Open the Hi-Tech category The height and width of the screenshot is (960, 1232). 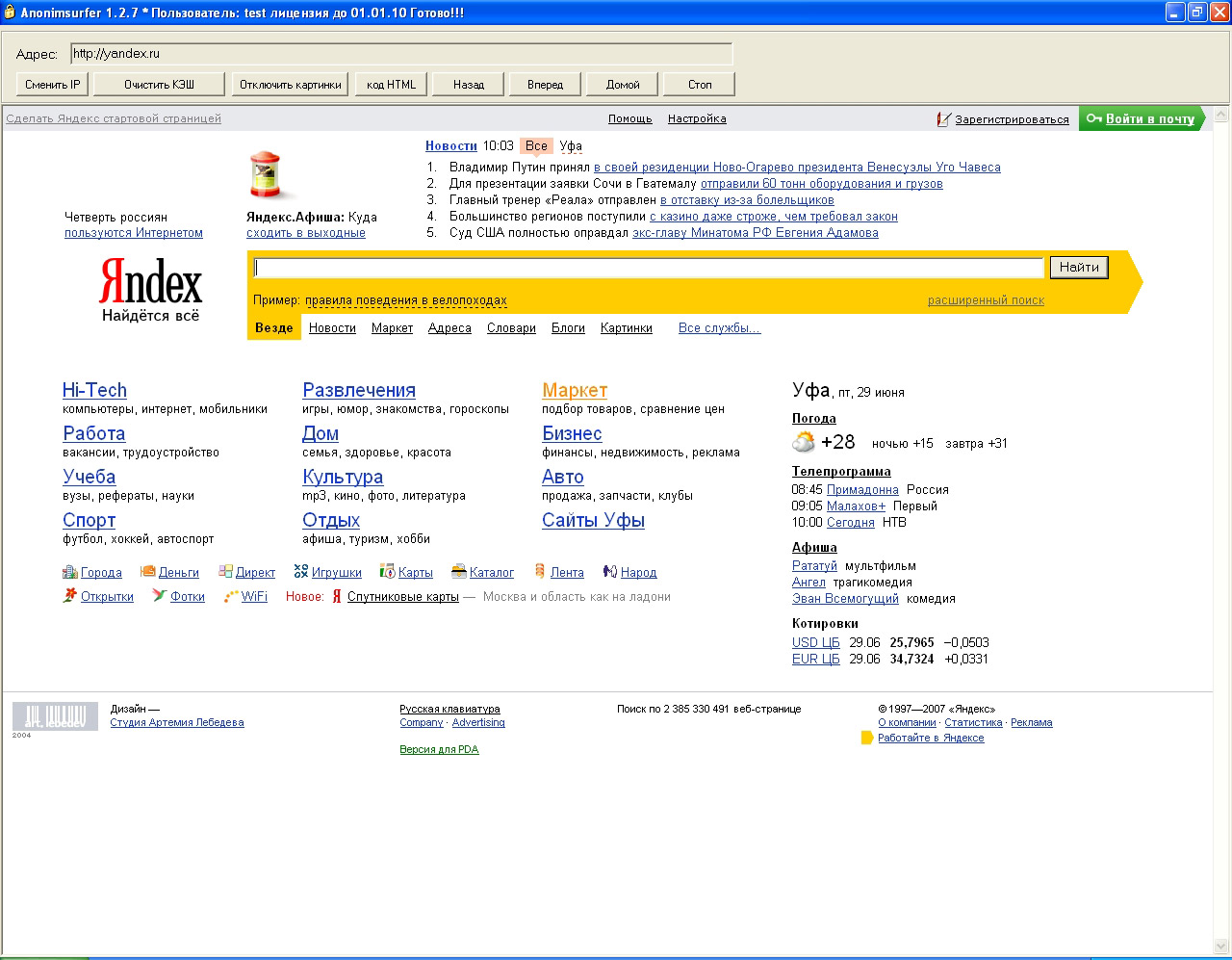(x=94, y=390)
